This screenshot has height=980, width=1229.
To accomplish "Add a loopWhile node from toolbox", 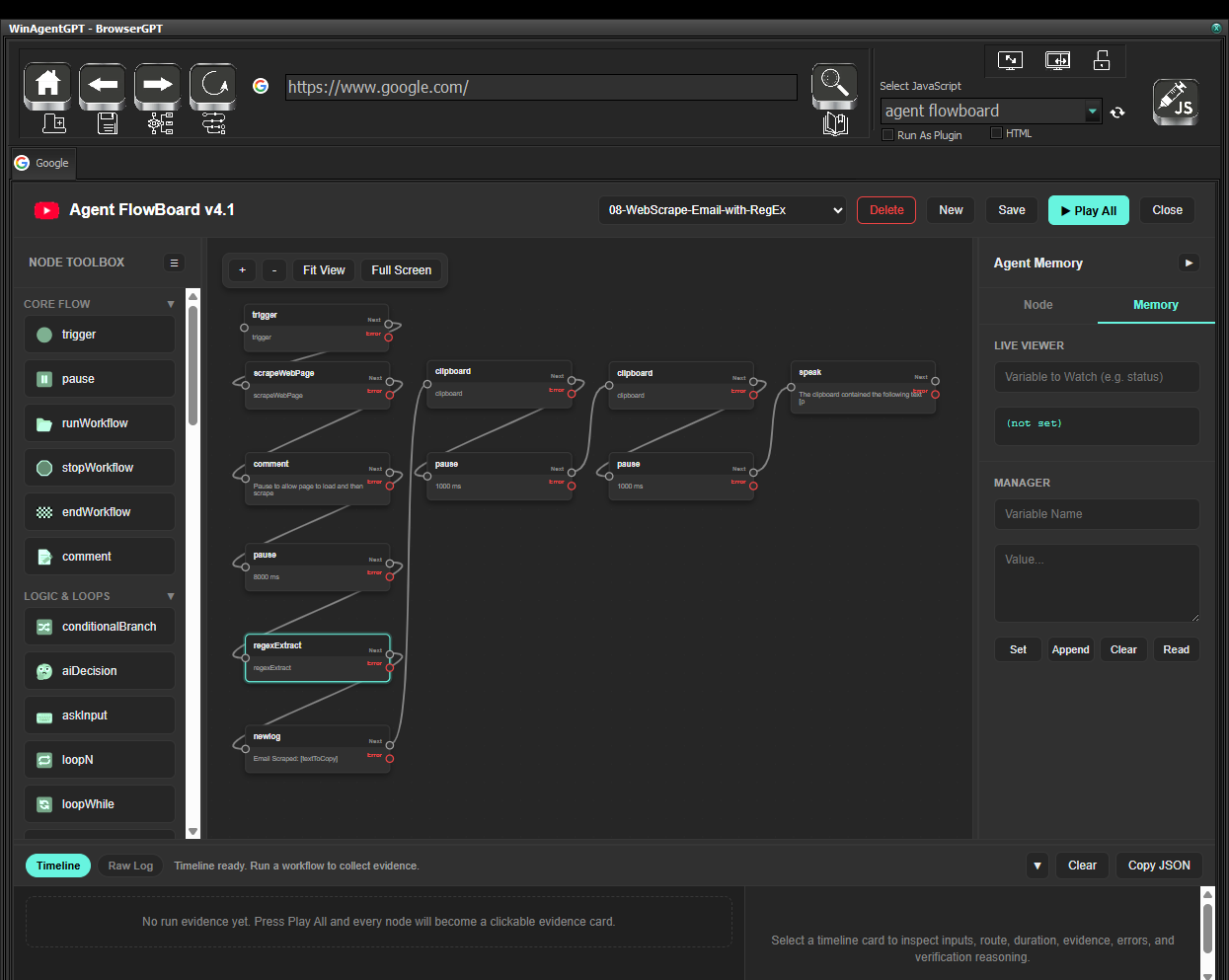I will tap(100, 804).
